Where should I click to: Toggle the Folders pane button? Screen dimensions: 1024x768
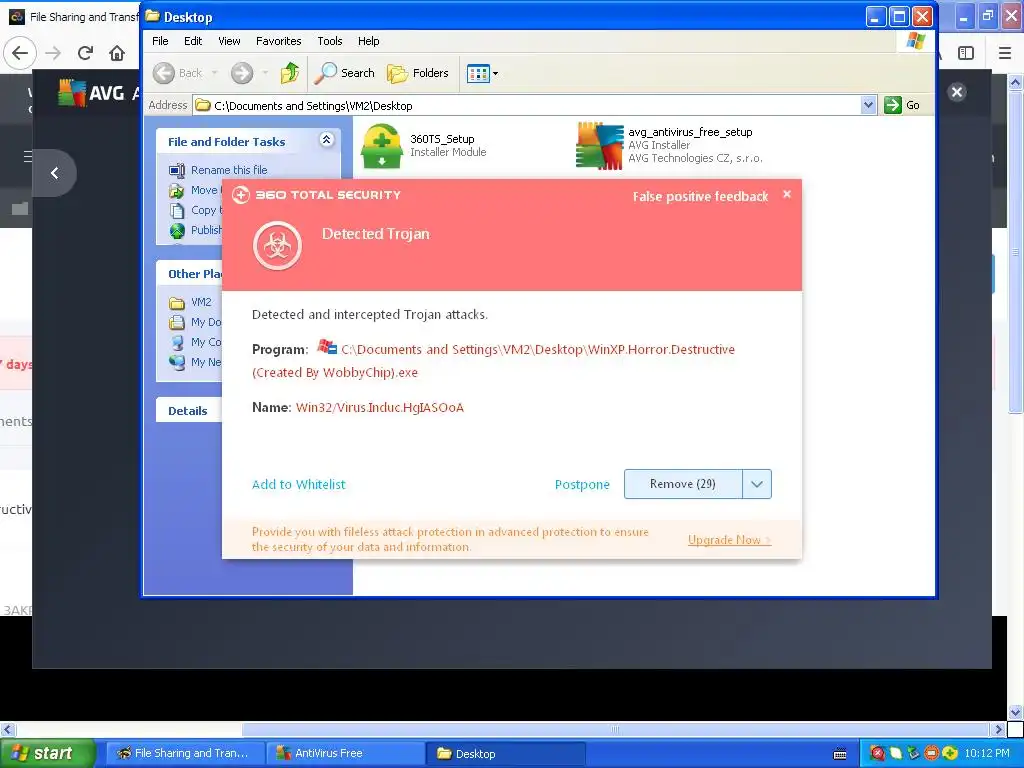418,73
